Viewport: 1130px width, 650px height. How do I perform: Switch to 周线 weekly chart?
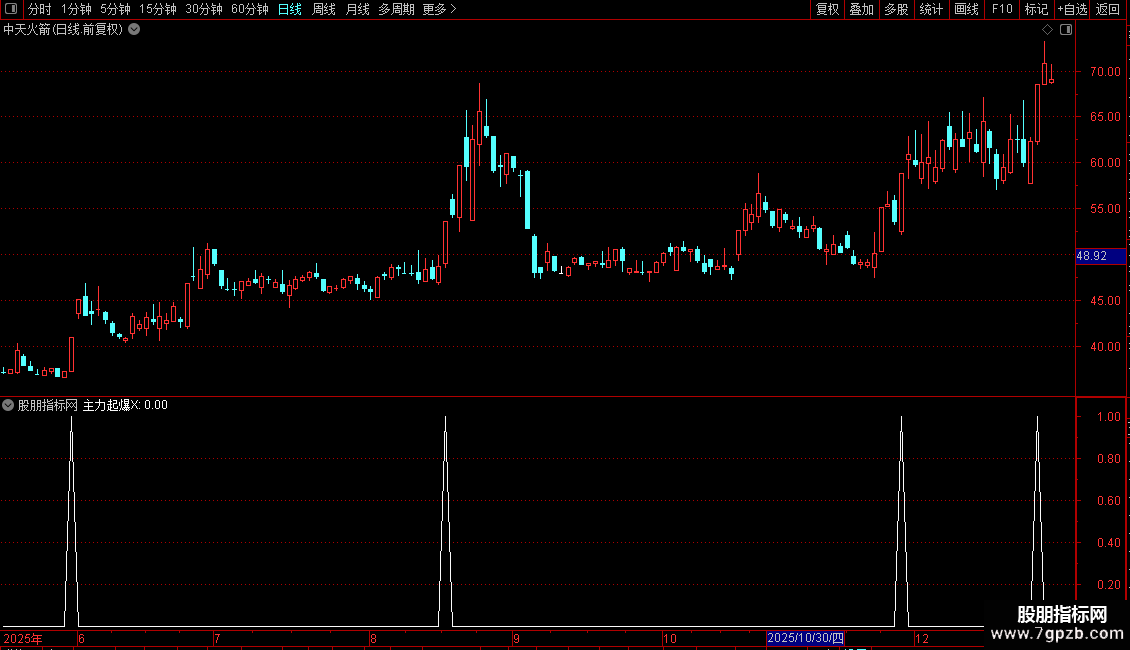click(x=324, y=9)
